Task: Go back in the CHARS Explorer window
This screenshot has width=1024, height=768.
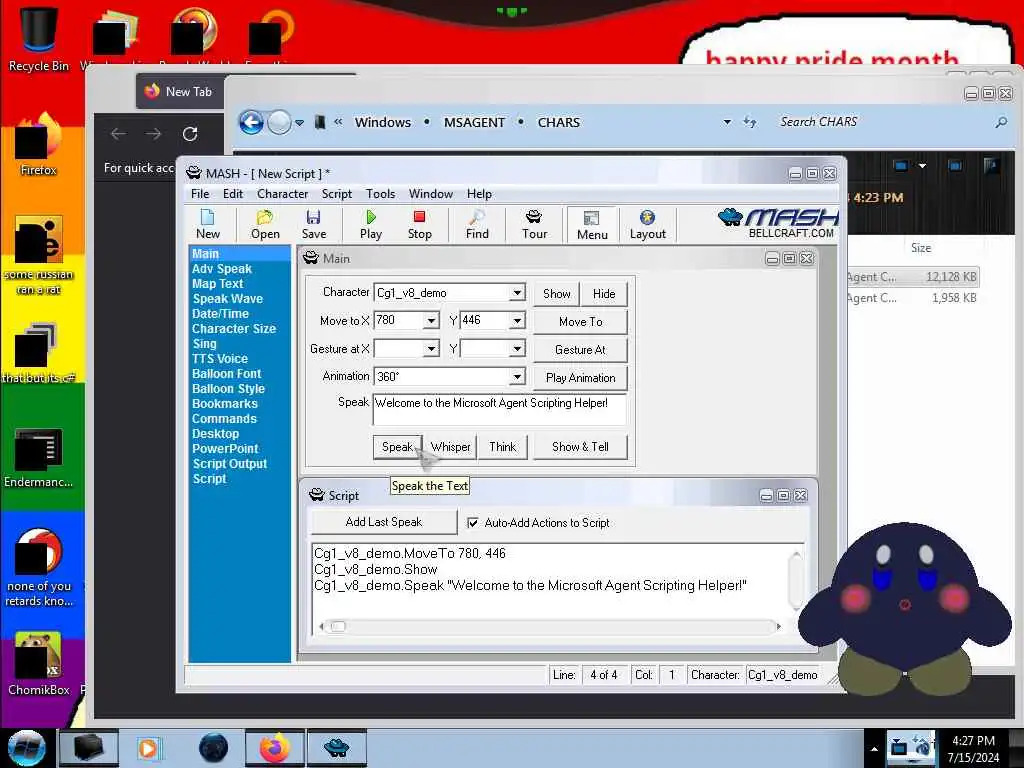Action: (251, 122)
